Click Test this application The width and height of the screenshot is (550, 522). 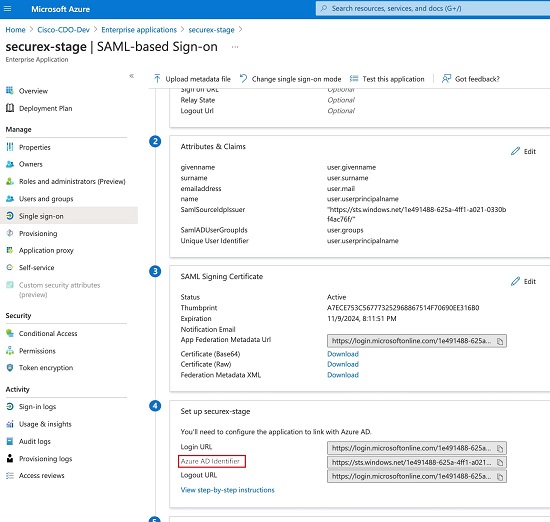387,79
